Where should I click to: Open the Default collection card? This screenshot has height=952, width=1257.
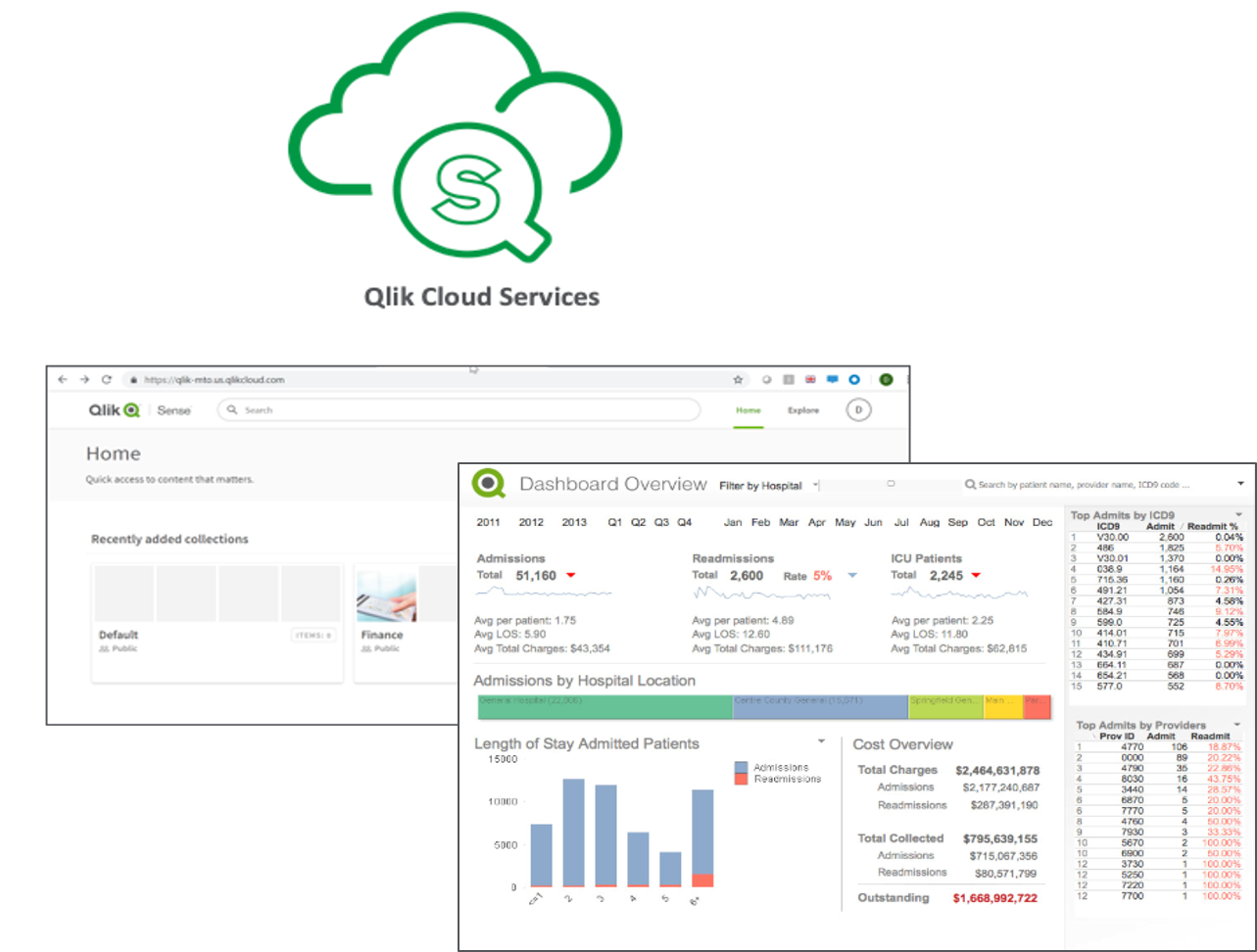[217, 622]
